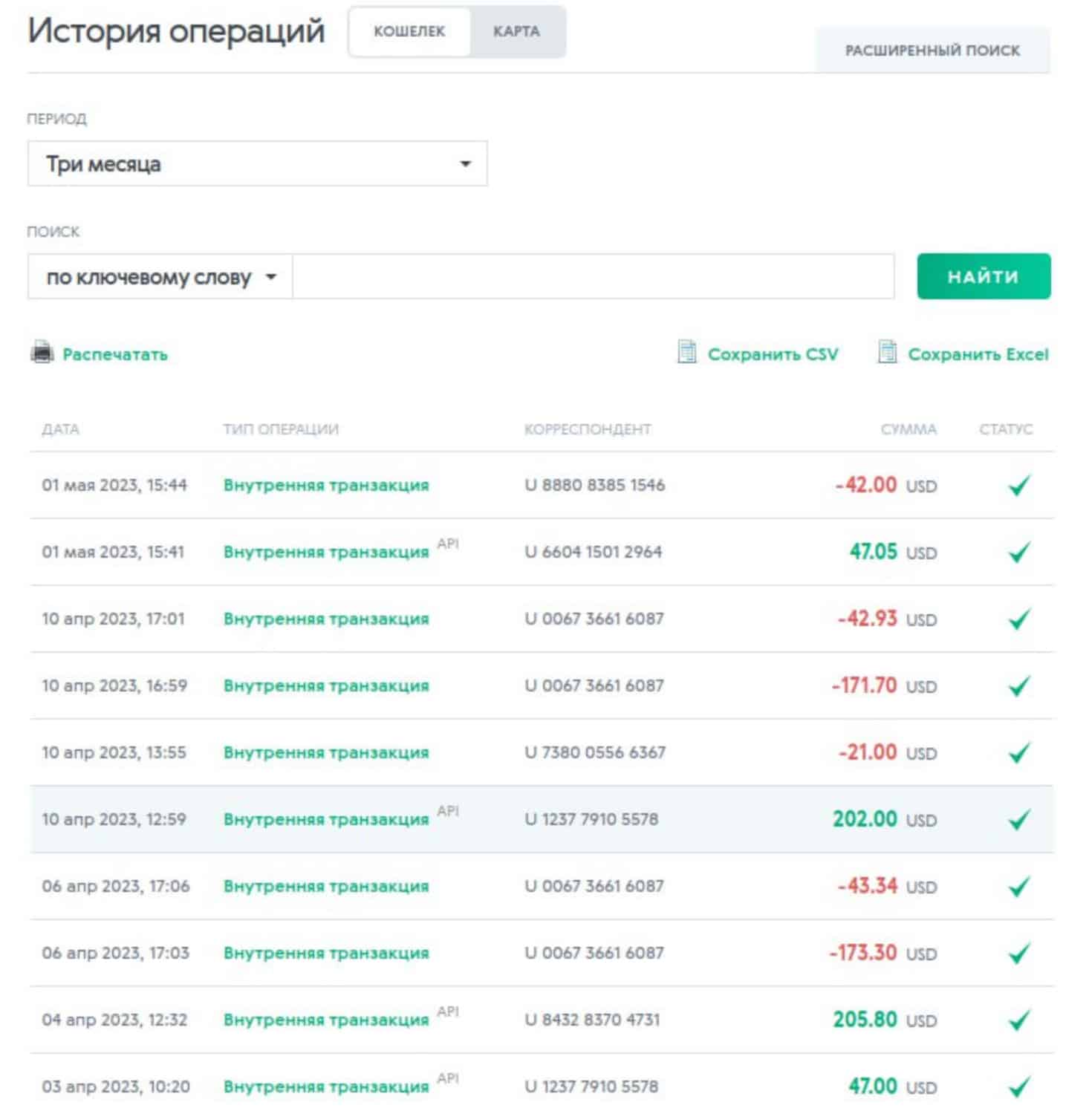Image resolution: width=1092 pixels, height=1111 pixels.
Task: Focus the keyword search input field
Action: (593, 277)
